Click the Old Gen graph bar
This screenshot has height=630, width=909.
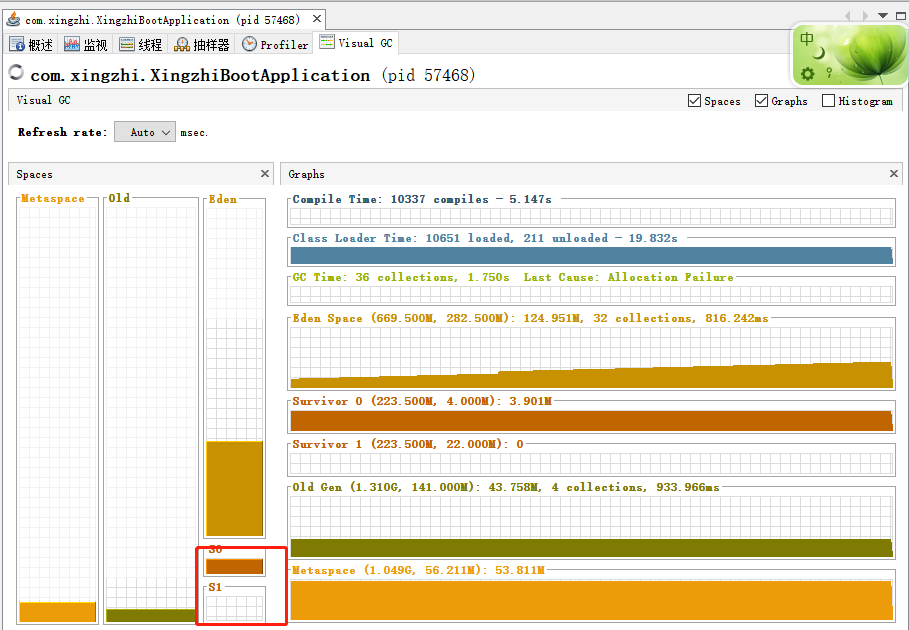(x=591, y=548)
